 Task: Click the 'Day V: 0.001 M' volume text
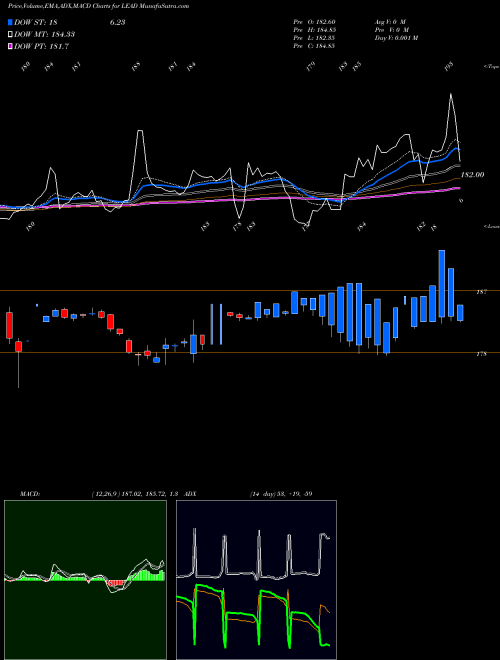coord(396,38)
